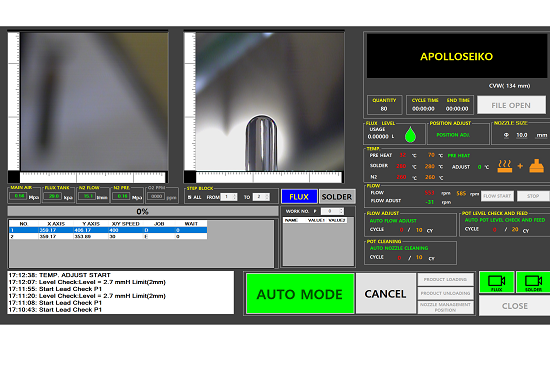The height and width of the screenshot is (365, 550).
Task: Click the green flux level droplet icon
Action: click(410, 135)
